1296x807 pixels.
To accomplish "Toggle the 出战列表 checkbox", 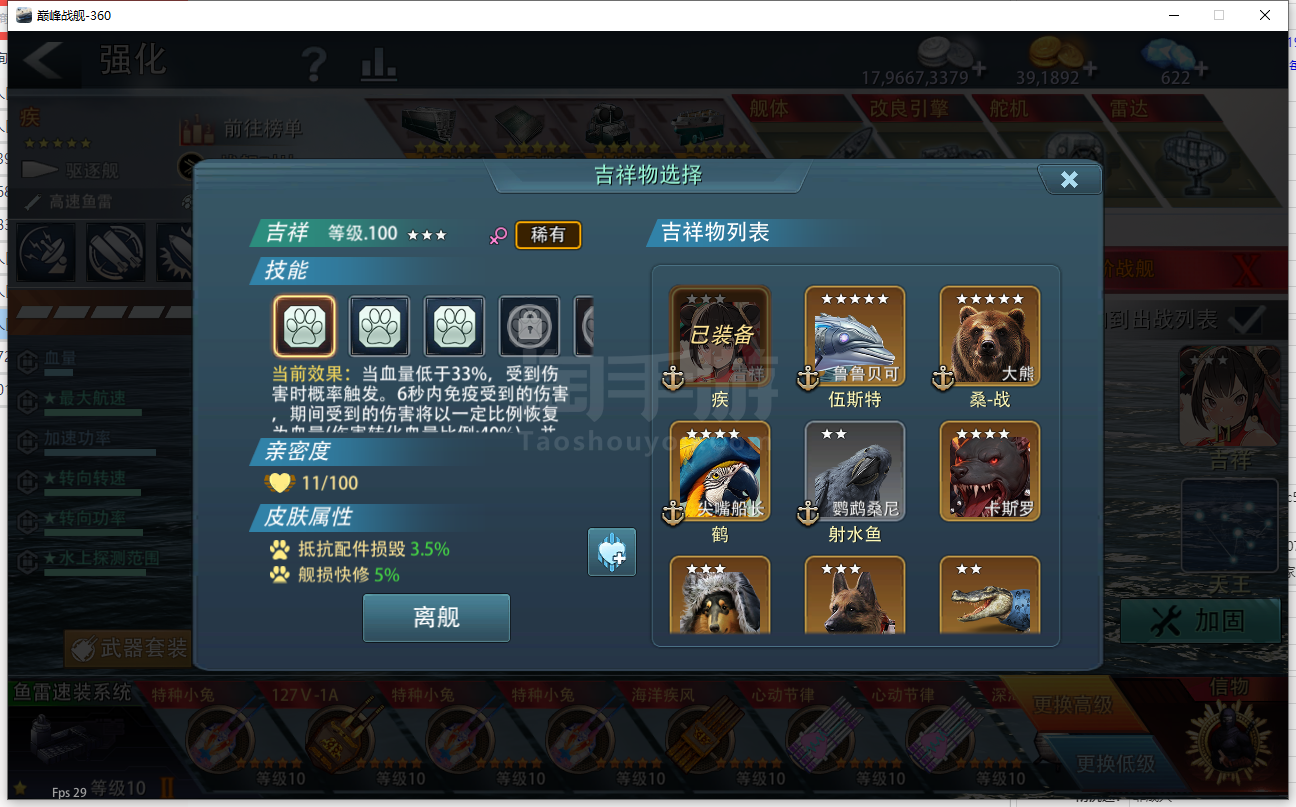I will [1246, 319].
